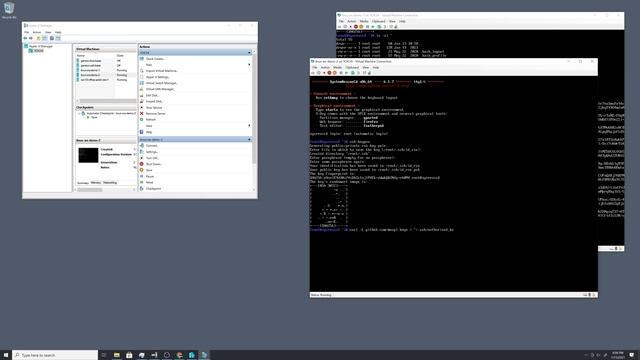Click Back arrow in Hyper-V Manager toolbar

coord(25,38)
